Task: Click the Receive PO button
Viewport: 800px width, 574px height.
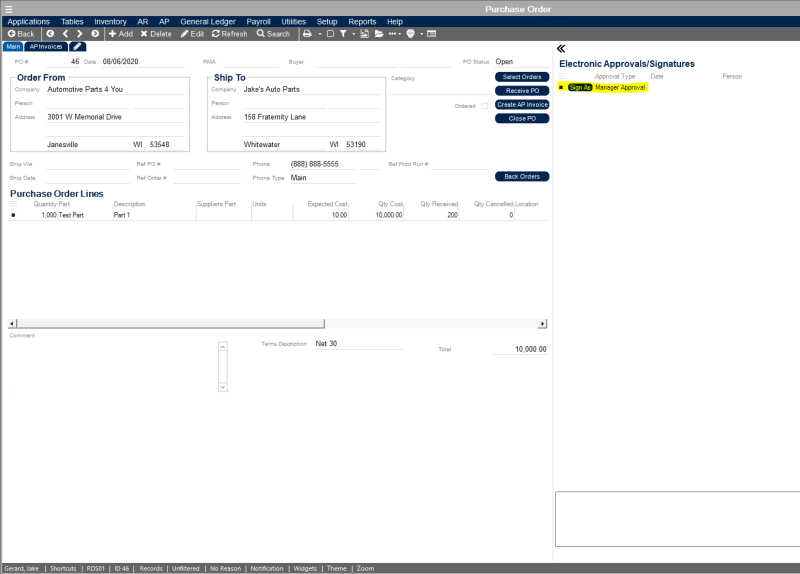Action: click(522, 90)
